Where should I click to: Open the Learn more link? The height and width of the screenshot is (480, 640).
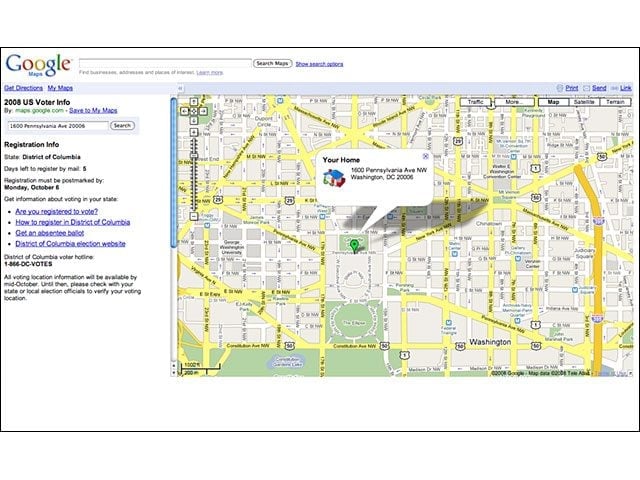pyautogui.click(x=210, y=73)
